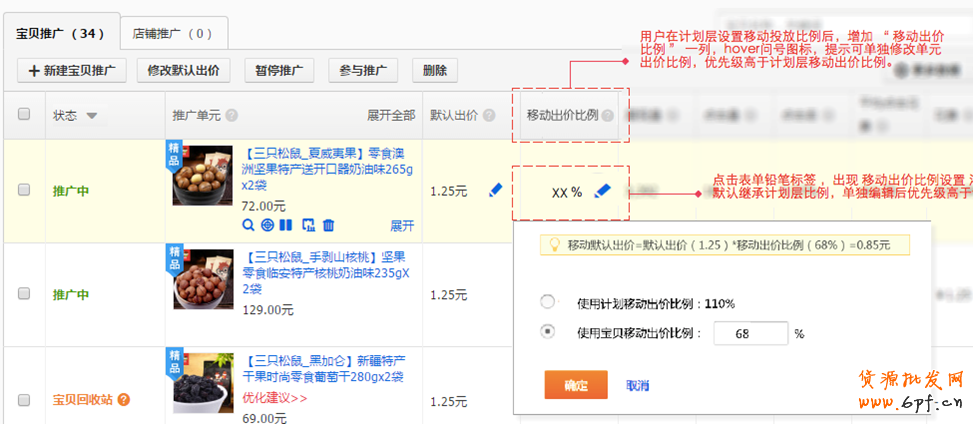
Task: Click the magnifier icon under first product
Action: click(x=249, y=224)
